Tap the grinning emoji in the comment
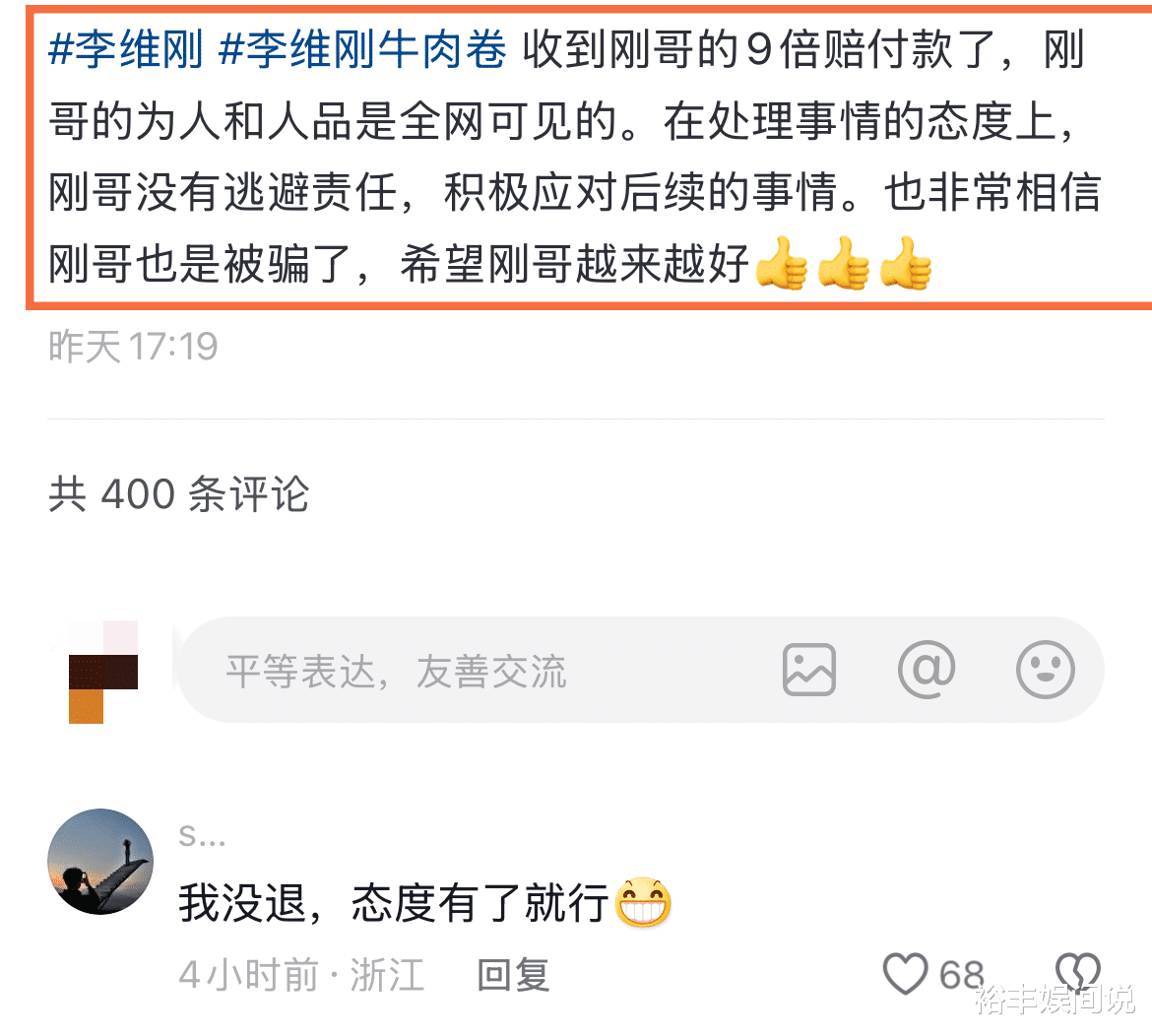Viewport: 1152px width, 1036px height. click(643, 901)
